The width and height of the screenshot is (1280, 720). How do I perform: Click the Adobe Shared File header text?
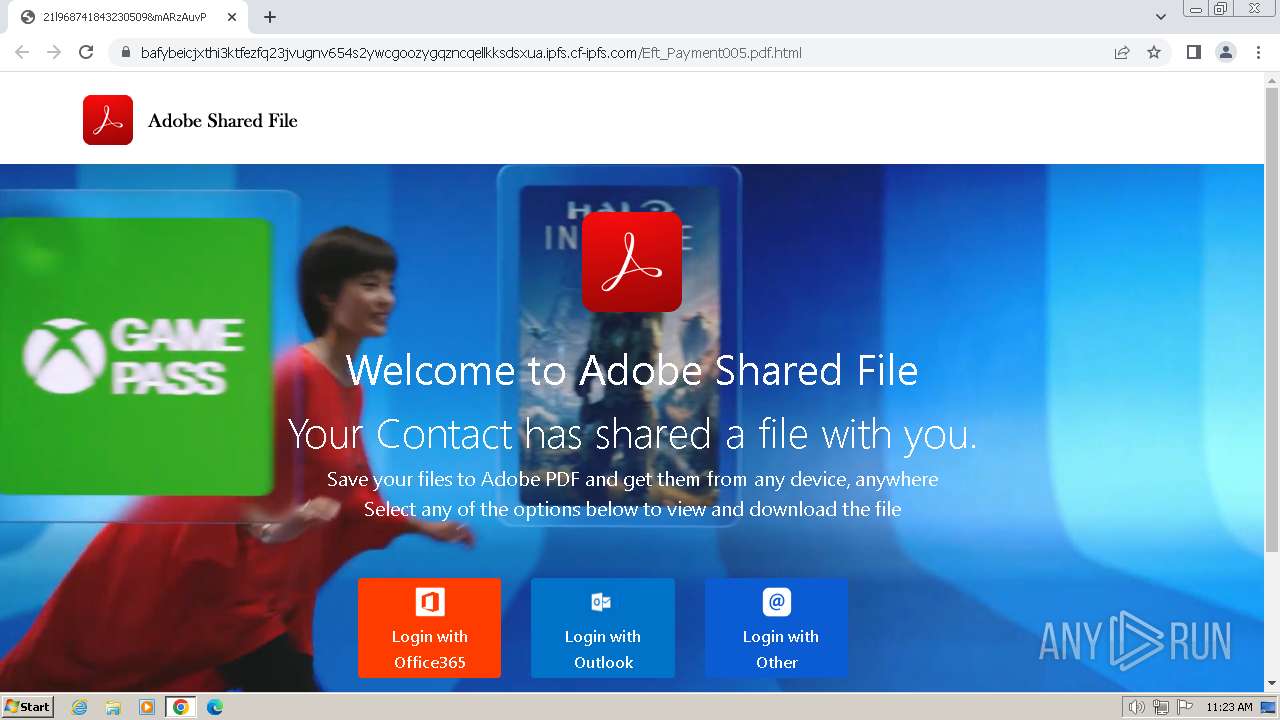coord(223,121)
